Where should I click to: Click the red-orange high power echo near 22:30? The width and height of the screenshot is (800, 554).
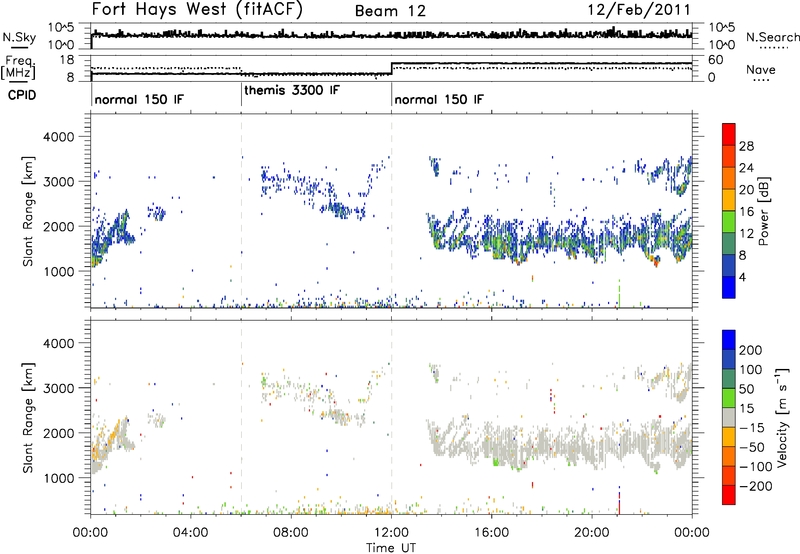(x=656, y=262)
